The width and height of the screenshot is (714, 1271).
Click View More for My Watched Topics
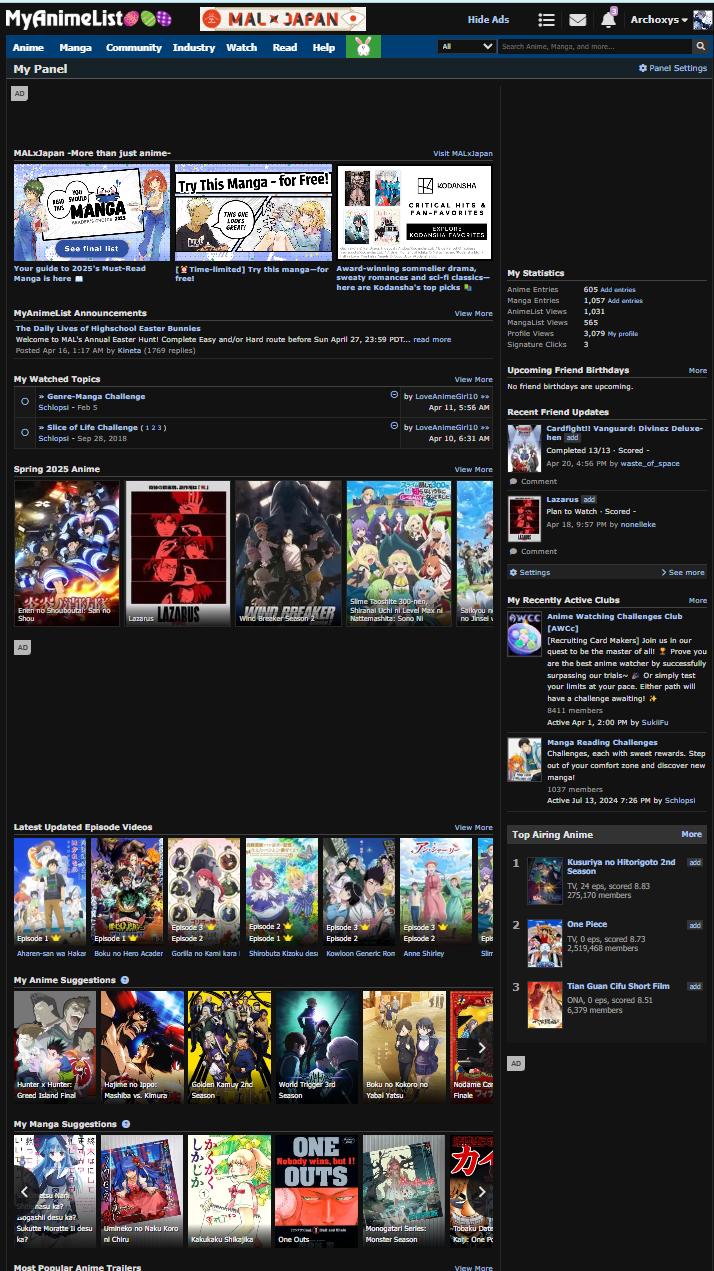474,379
